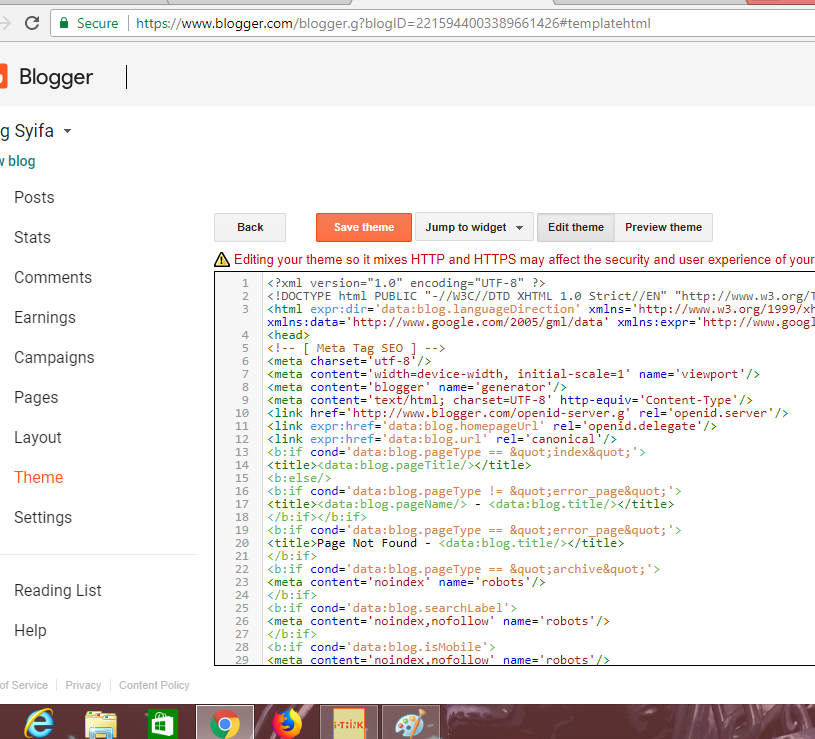Click the Preview theme button
Screen dimensions: 815x739
click(x=663, y=227)
